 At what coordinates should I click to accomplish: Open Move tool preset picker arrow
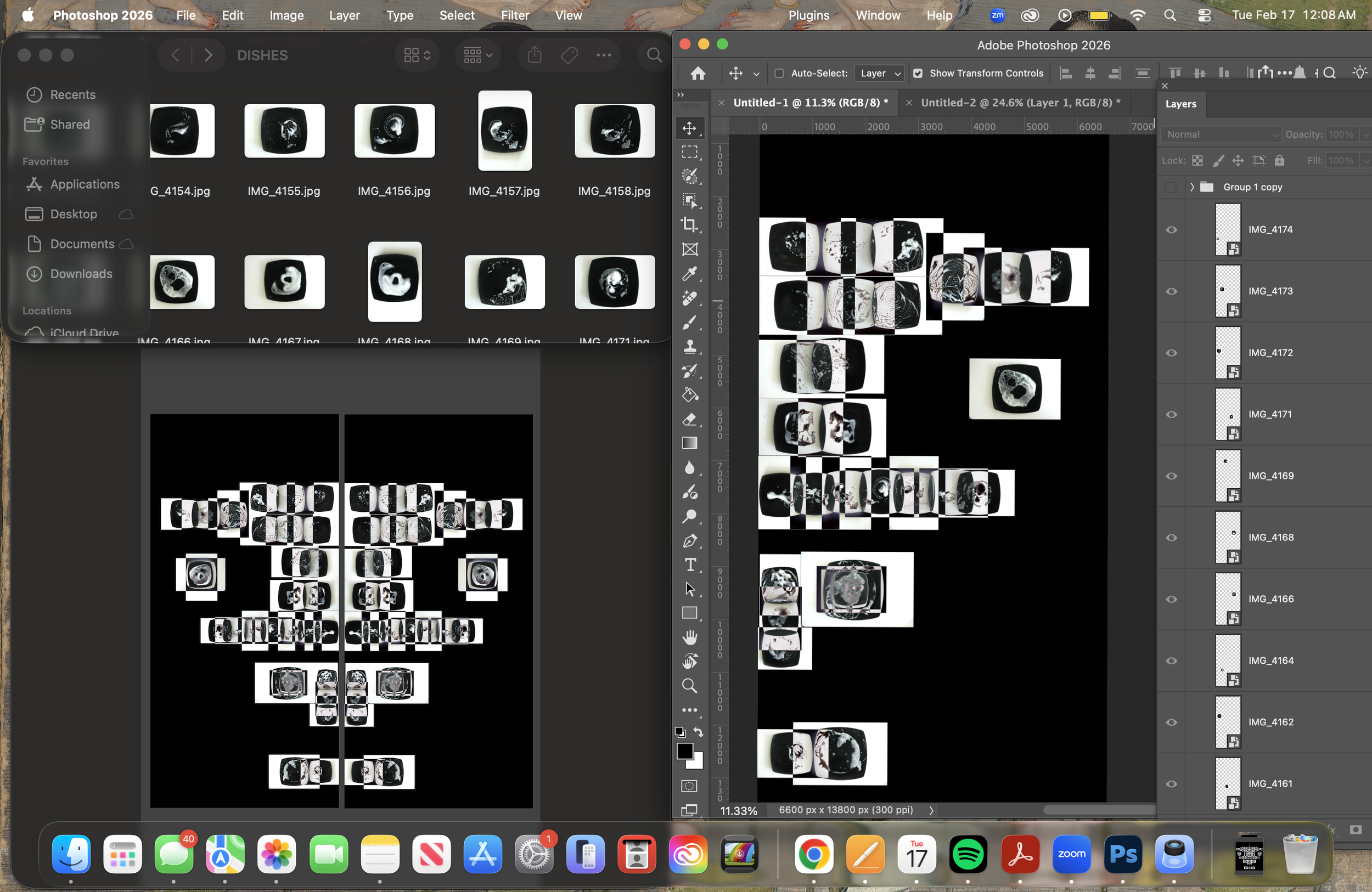[756, 74]
